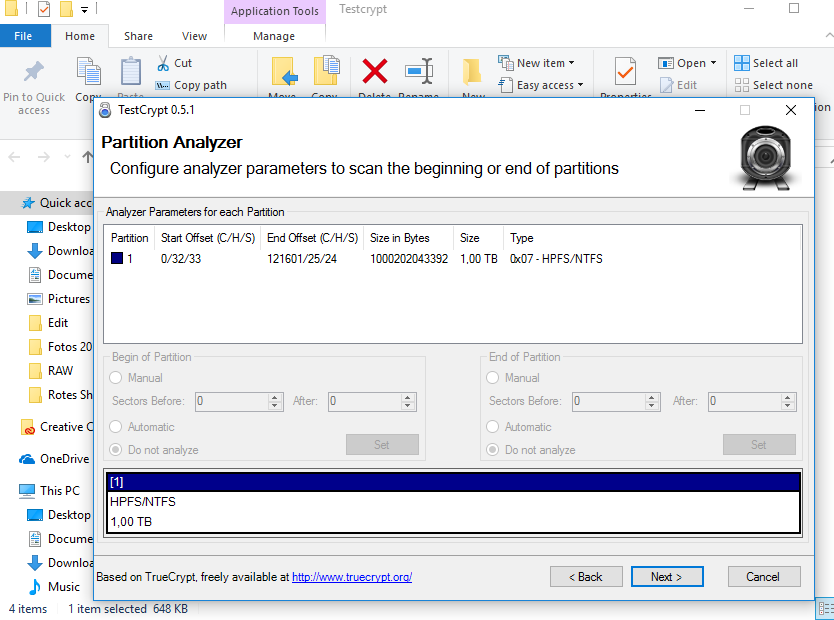Click the blue [1] partition map bar
834x620 pixels.
pyautogui.click(x=453, y=482)
